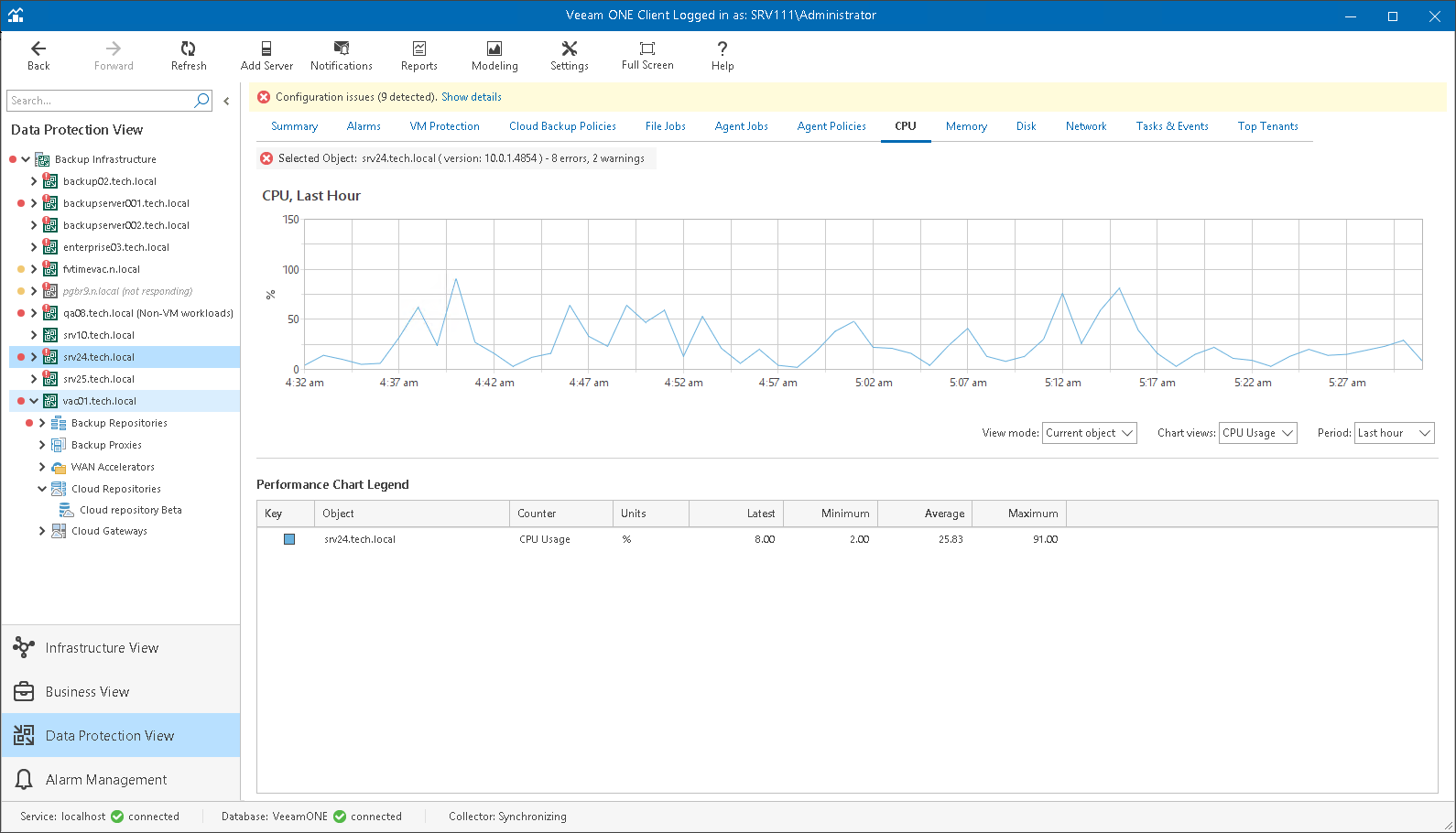Screen dimensions: 1456x833
Task: Click the Business View briefcase icon
Action: click(x=24, y=692)
